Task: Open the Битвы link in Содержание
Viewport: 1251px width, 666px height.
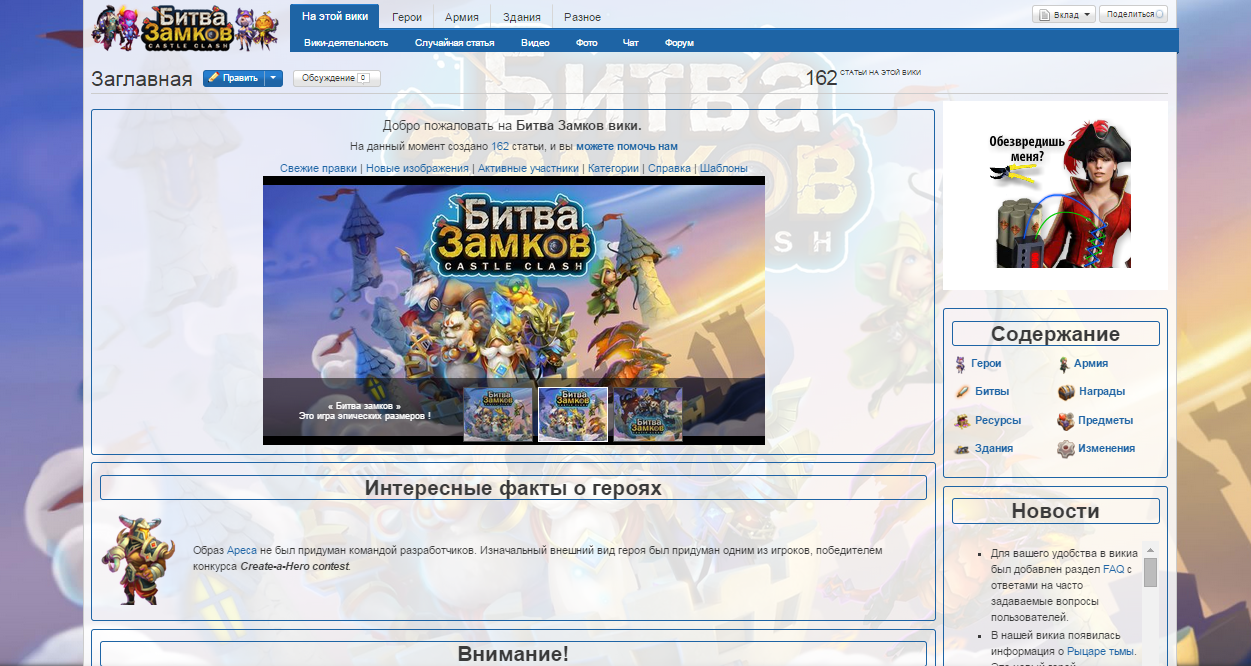Action: coord(992,392)
